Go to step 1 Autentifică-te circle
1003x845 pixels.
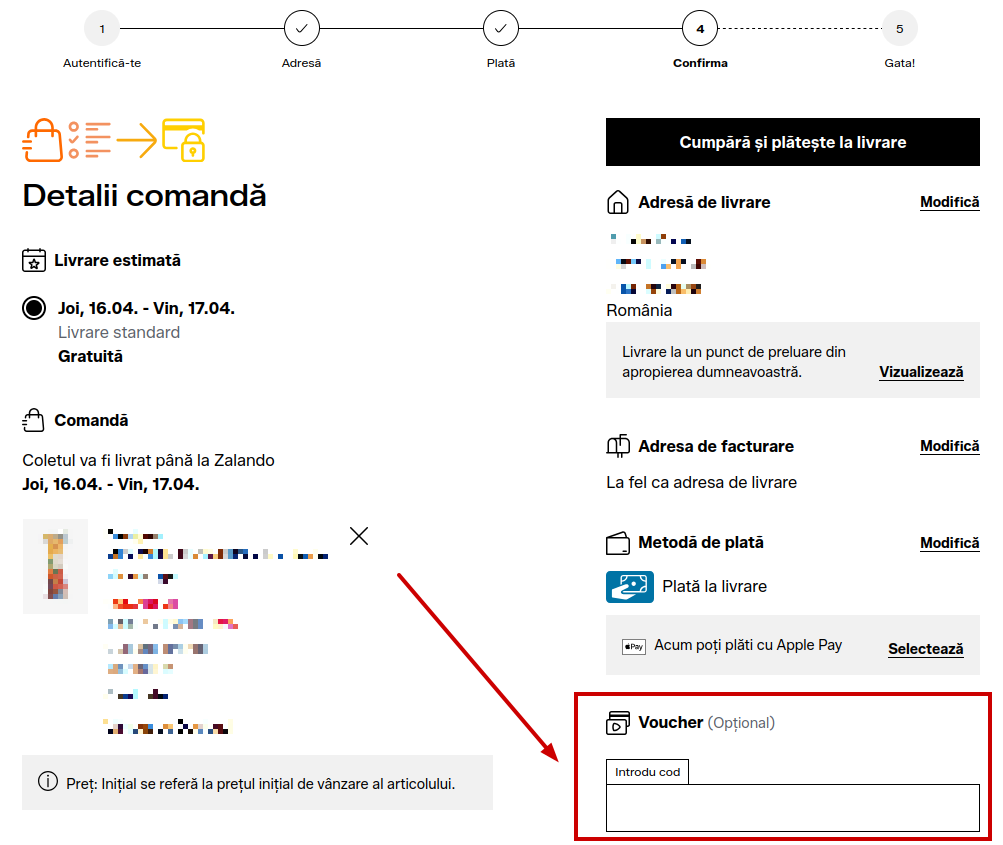tap(102, 28)
